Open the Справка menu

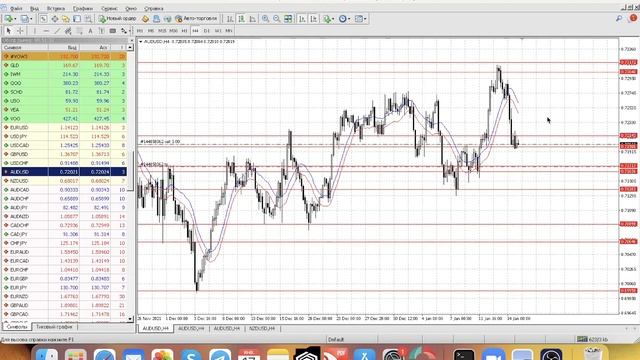(x=154, y=8)
